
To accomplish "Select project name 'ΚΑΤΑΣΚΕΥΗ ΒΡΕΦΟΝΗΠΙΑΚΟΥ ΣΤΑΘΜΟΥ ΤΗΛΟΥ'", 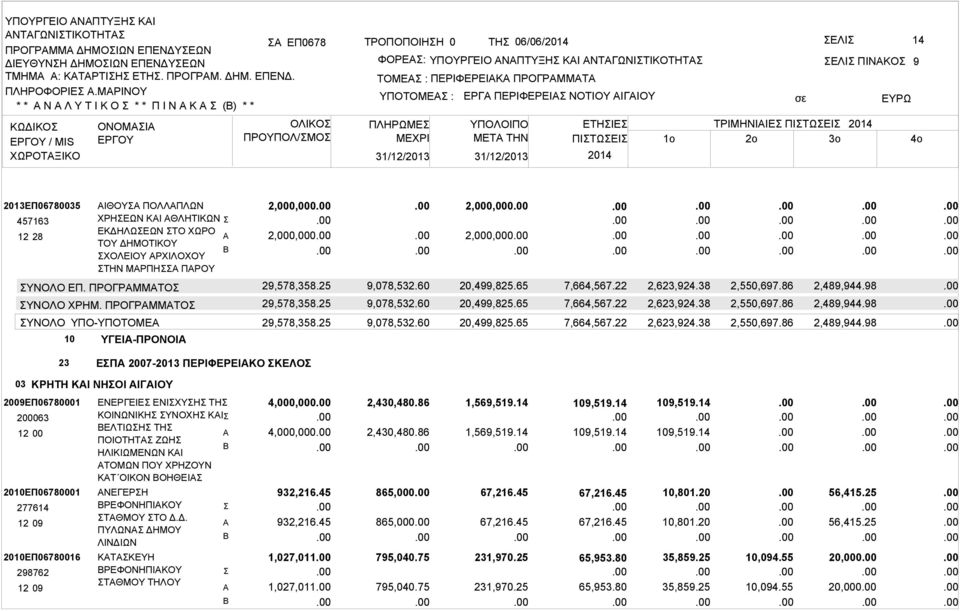I will pyautogui.click(x=140, y=569).
